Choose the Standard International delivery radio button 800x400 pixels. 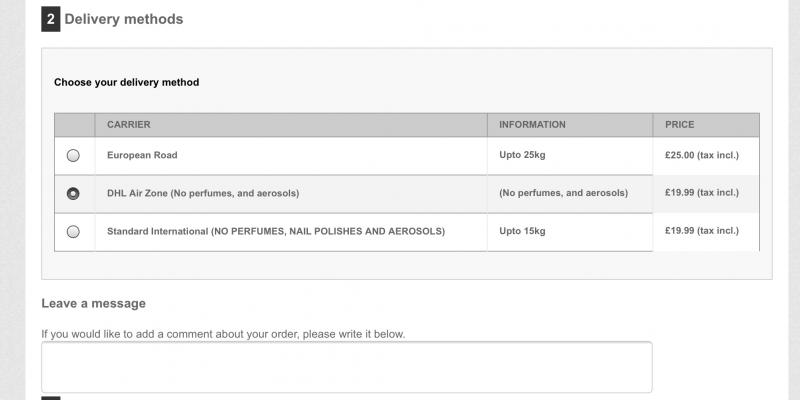(73, 231)
